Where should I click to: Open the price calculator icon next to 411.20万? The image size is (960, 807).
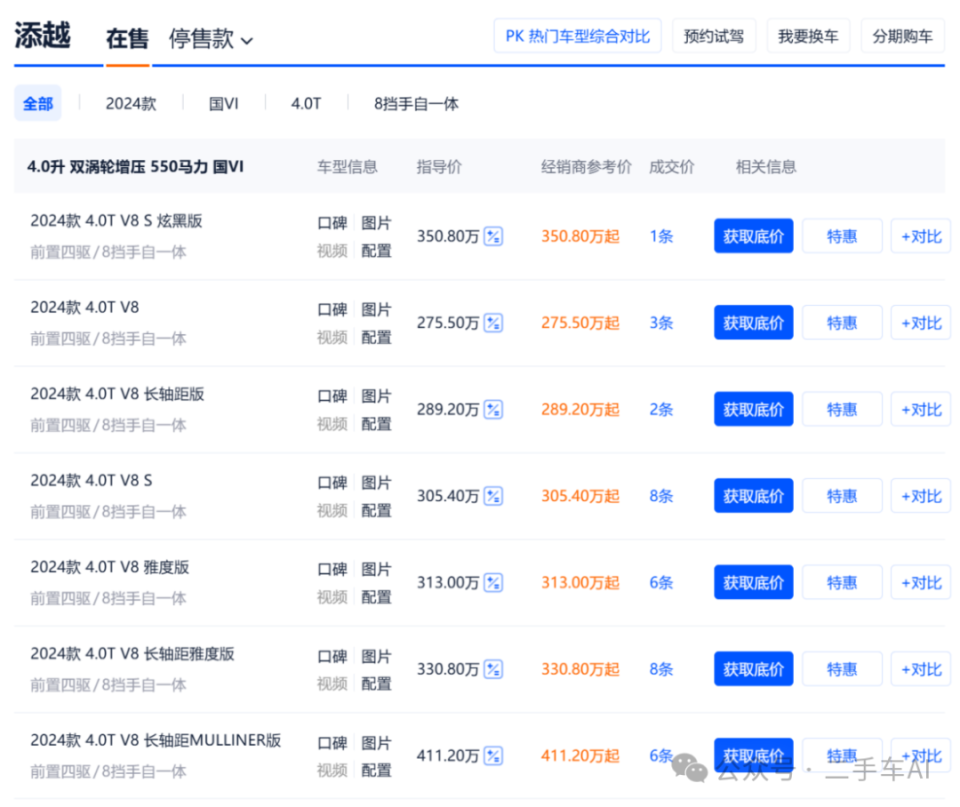click(493, 756)
